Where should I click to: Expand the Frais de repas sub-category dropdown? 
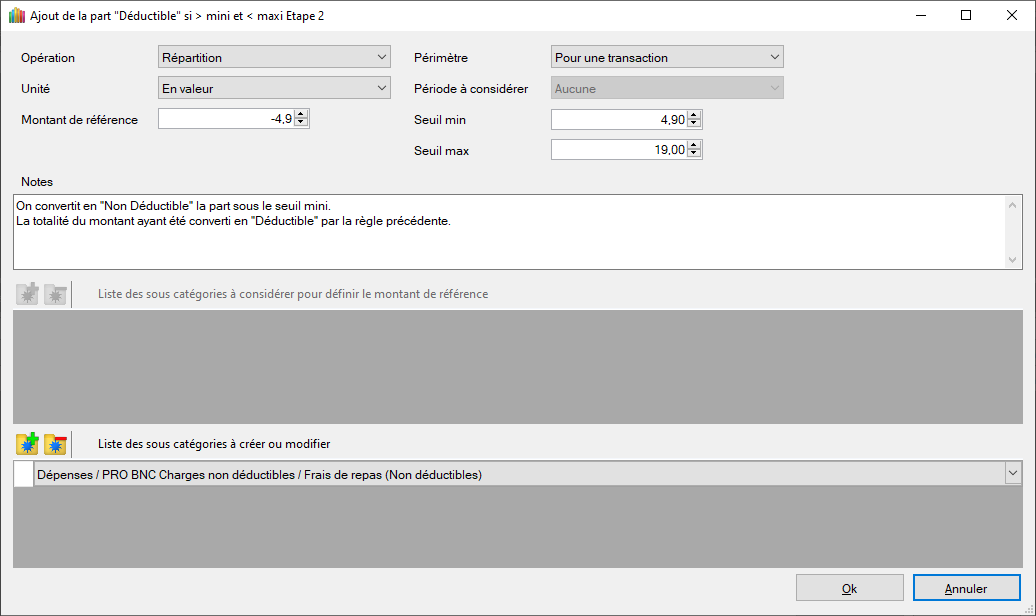coord(1013,474)
